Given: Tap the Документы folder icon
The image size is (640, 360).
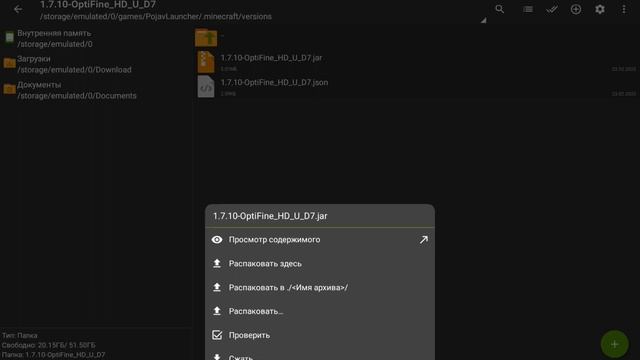Looking at the screenshot, I should point(9,89).
